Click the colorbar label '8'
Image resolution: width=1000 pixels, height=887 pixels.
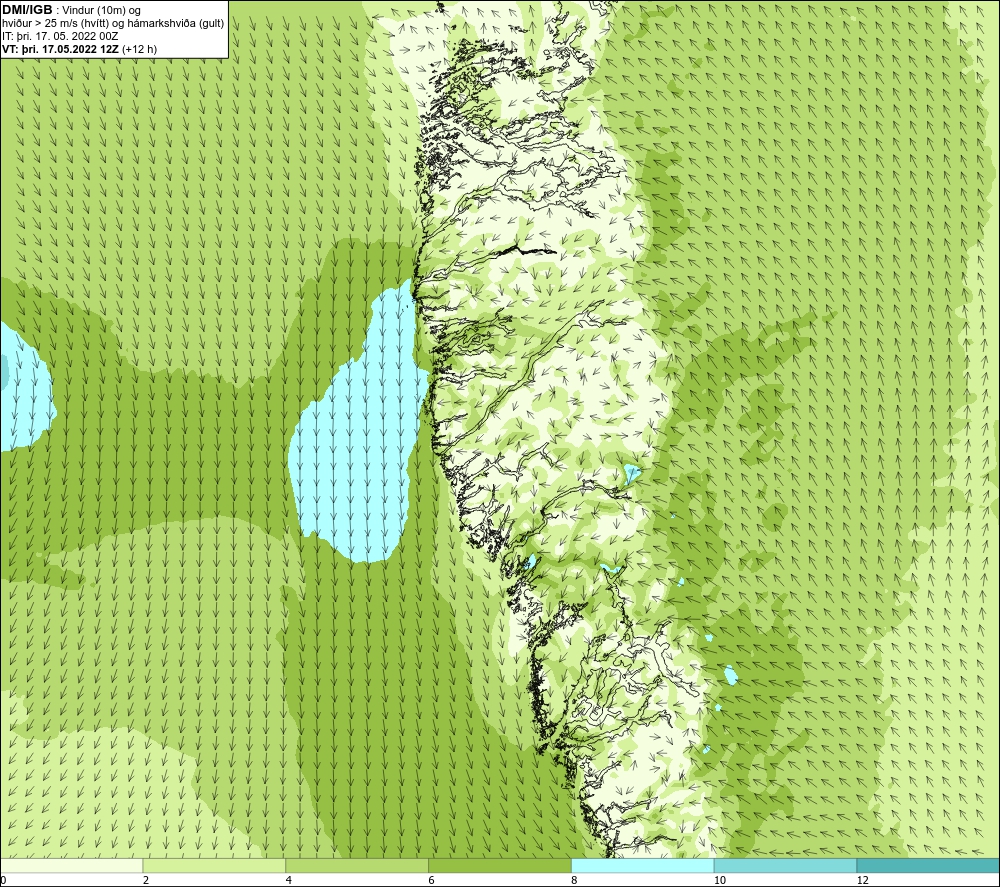575,880
